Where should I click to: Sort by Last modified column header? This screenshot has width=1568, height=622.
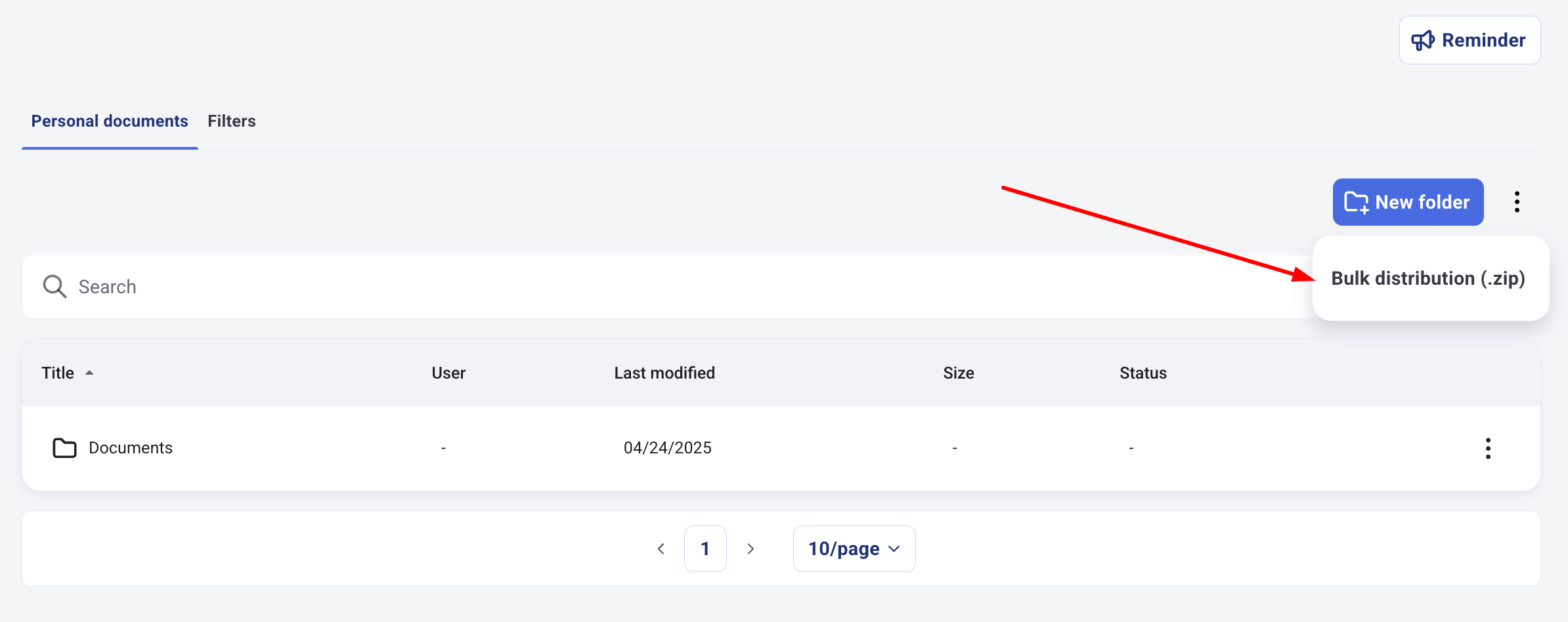(x=664, y=373)
